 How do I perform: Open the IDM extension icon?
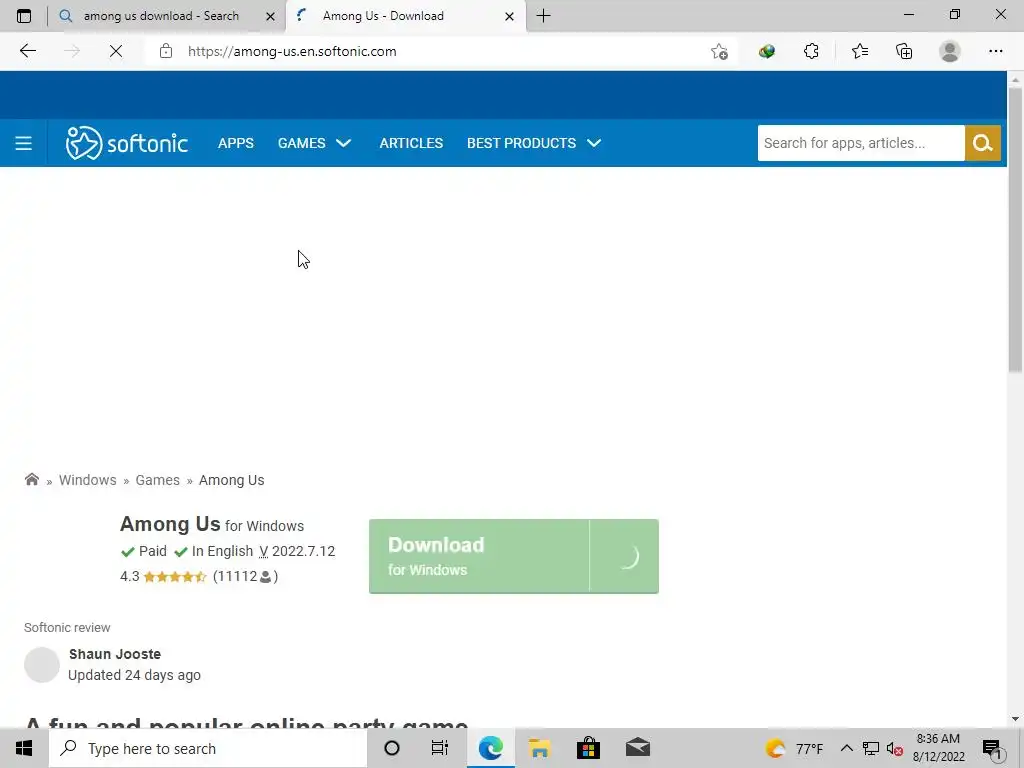pos(767,51)
